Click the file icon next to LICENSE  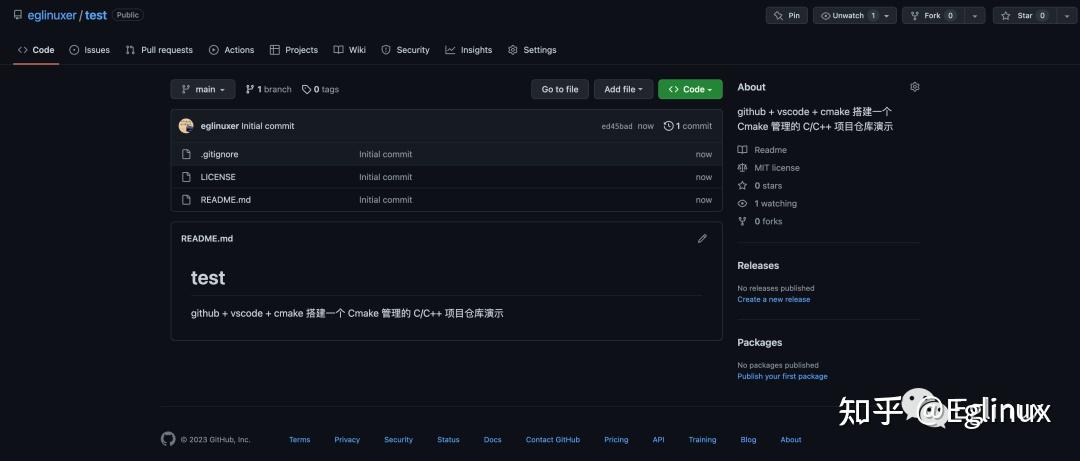click(x=186, y=177)
